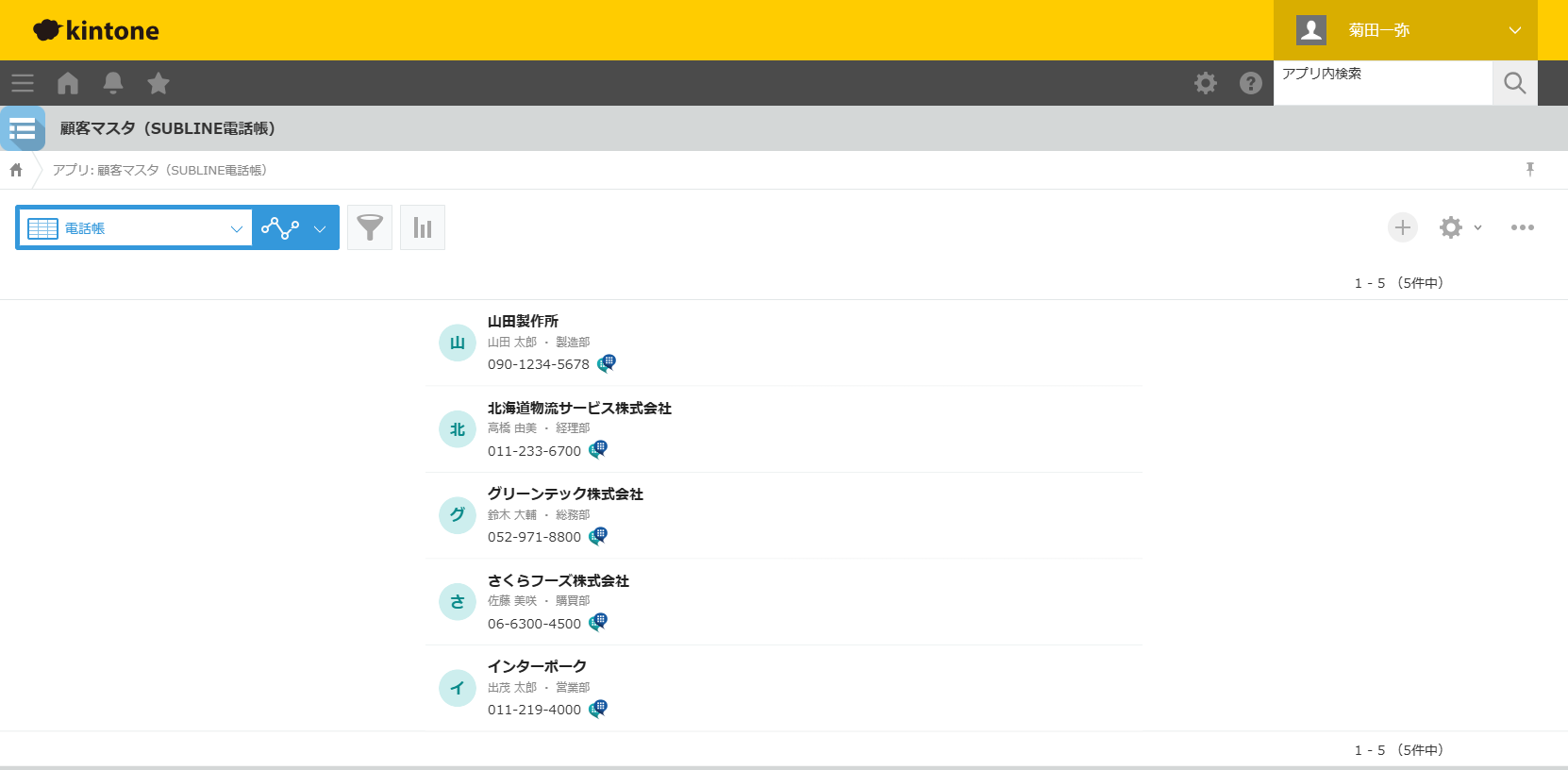
Task: Click the kintone logo
Action: click(96, 30)
